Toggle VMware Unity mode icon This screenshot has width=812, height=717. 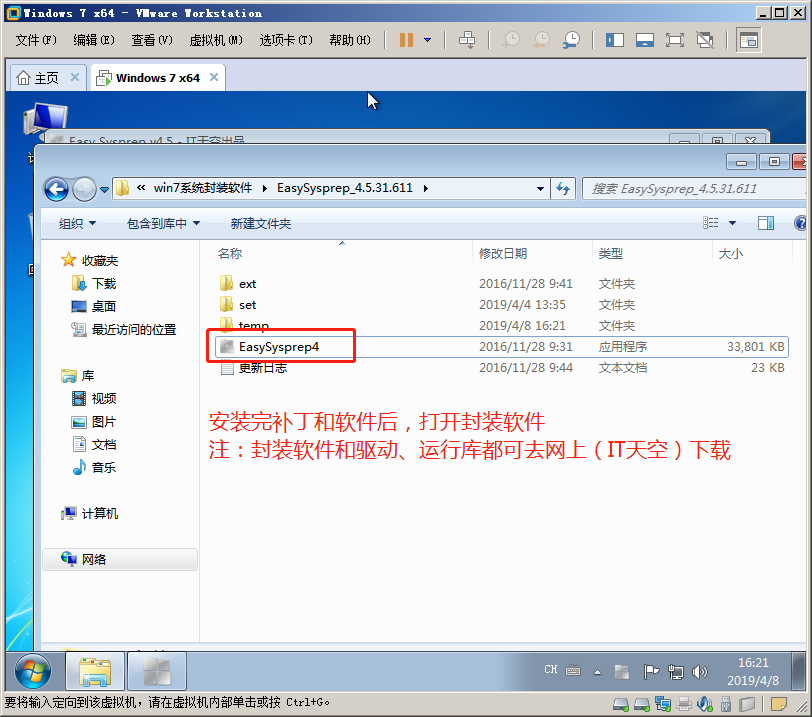(x=705, y=40)
